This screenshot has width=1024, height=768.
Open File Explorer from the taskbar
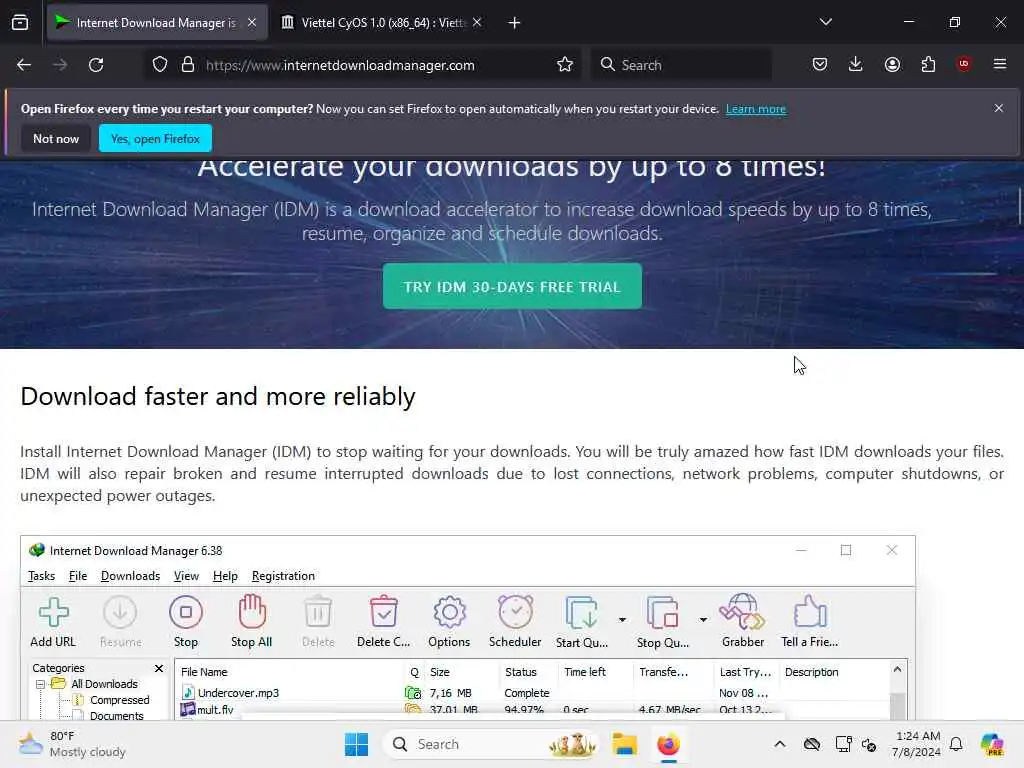point(624,744)
